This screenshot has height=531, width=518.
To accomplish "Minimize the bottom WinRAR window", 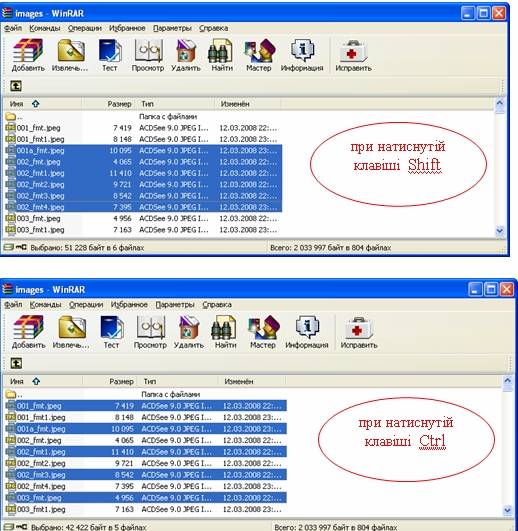I will tap(475, 290).
